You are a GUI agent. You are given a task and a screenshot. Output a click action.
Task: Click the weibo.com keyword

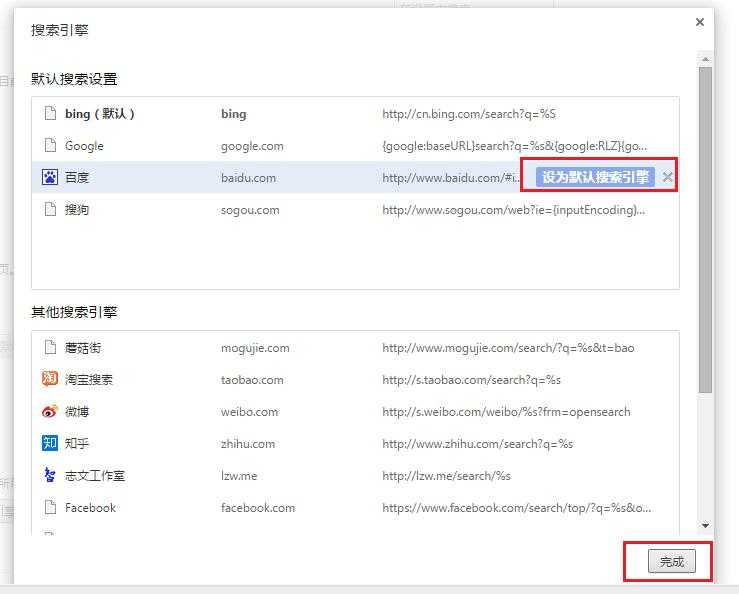tap(249, 412)
